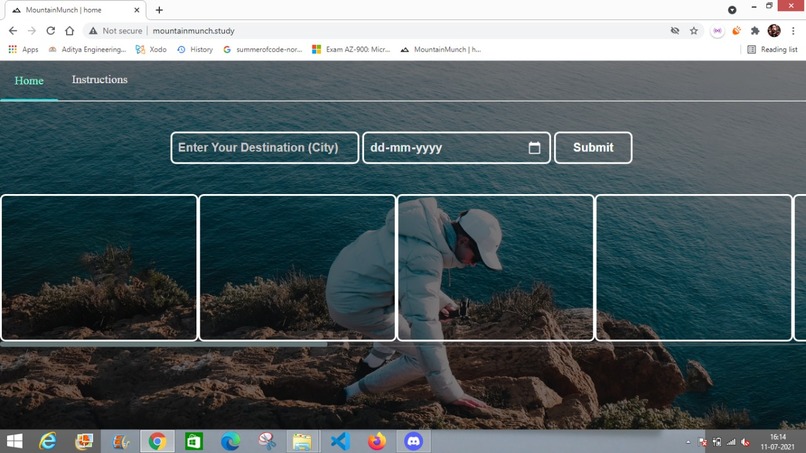The height and width of the screenshot is (453, 806).
Task: Show hidden system tray icons
Action: (x=688, y=442)
